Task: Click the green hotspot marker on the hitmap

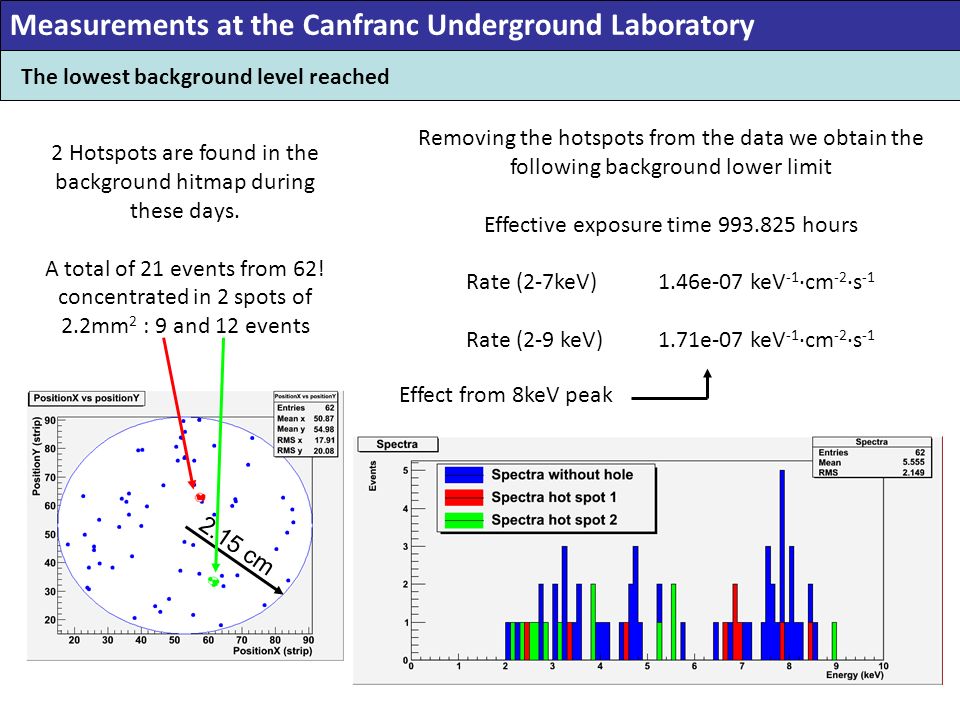Action: pyautogui.click(x=214, y=581)
